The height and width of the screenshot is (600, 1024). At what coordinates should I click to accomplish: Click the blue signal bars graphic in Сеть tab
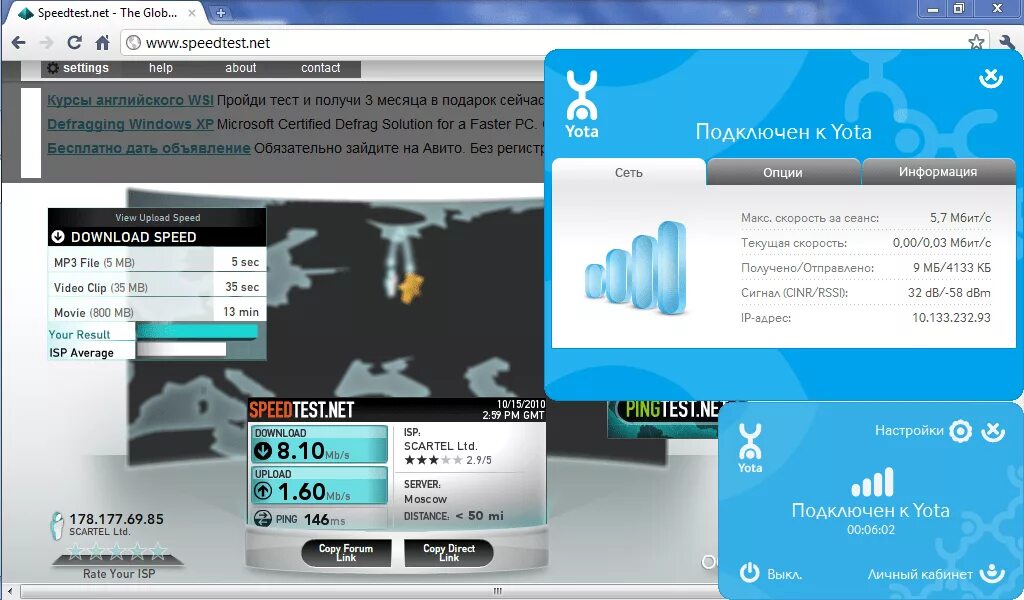(636, 268)
